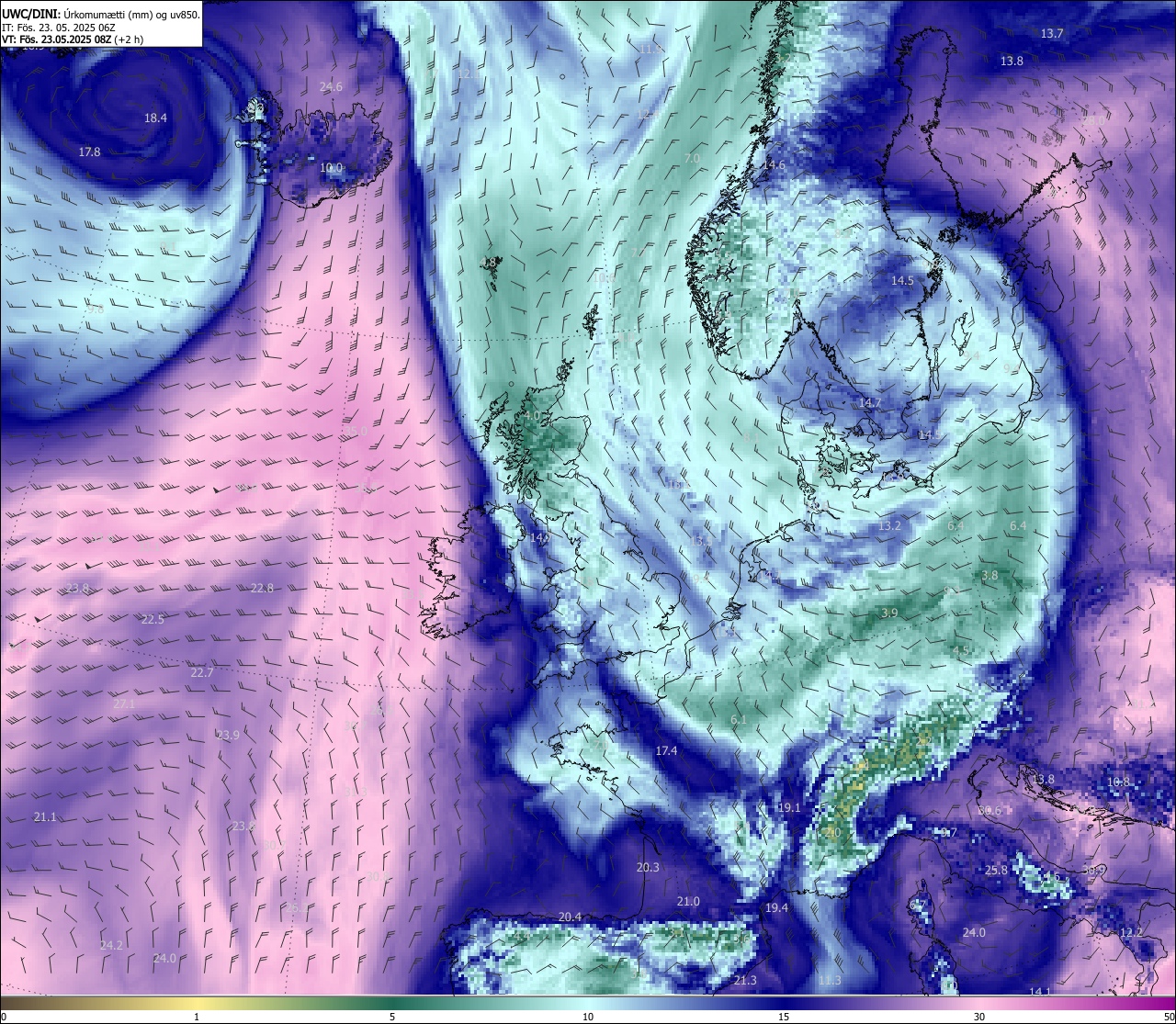The width and height of the screenshot is (1176, 1024).
Task: Click the 4.5 value over Czech region
Action: point(961,649)
